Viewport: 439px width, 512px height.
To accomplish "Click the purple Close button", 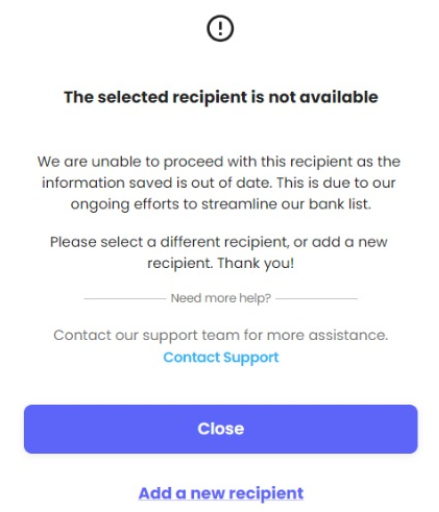I will 220,429.
